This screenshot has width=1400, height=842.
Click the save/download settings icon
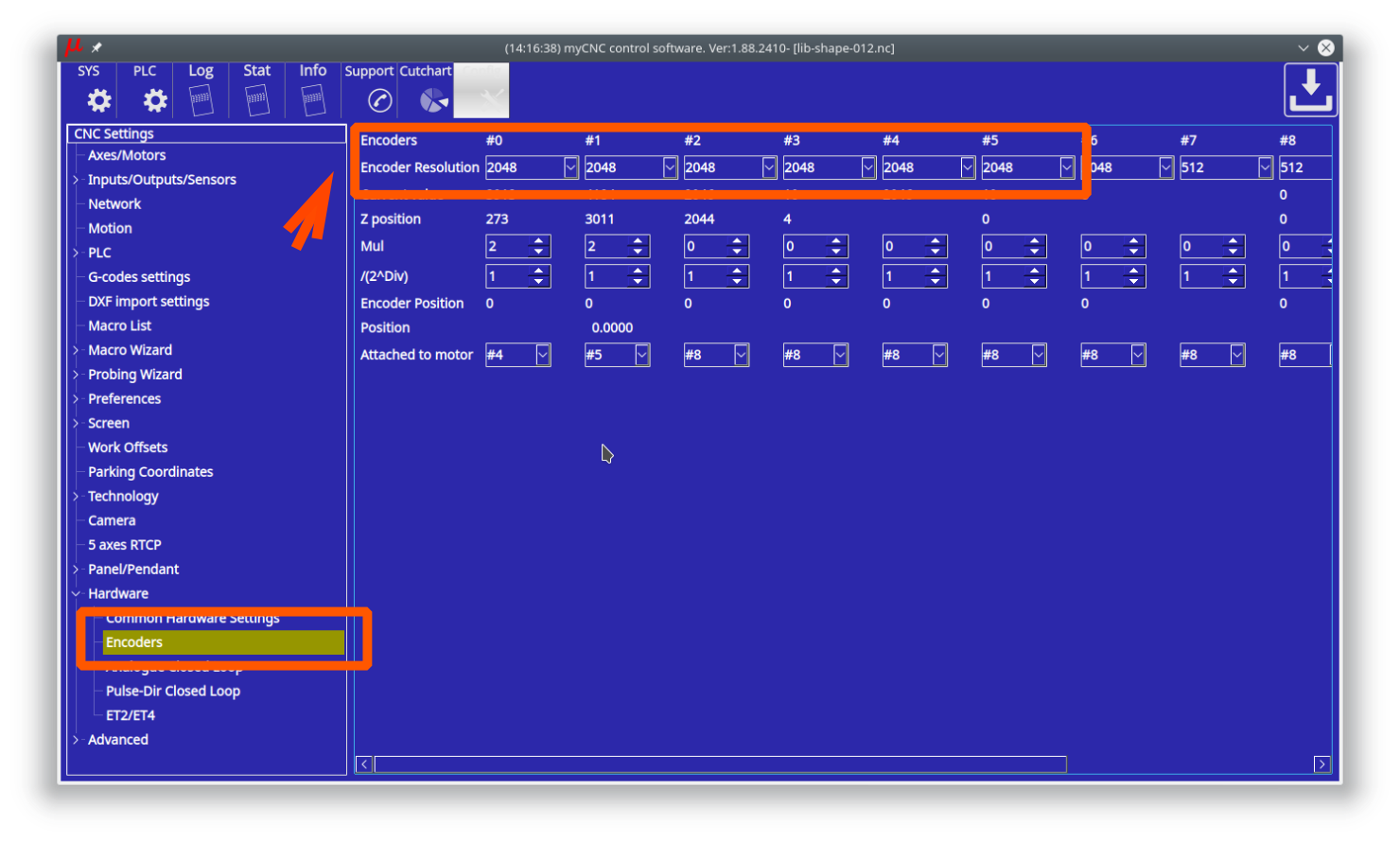1310,90
